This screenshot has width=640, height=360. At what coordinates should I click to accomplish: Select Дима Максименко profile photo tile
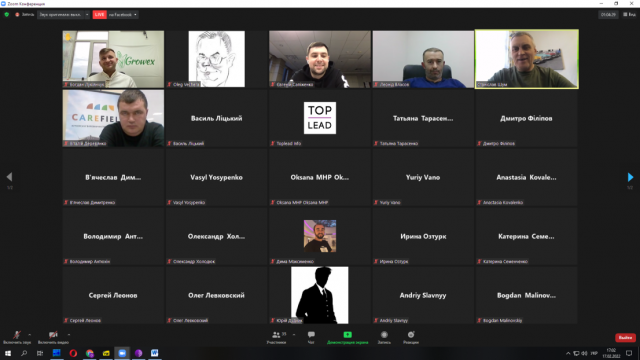[320, 236]
